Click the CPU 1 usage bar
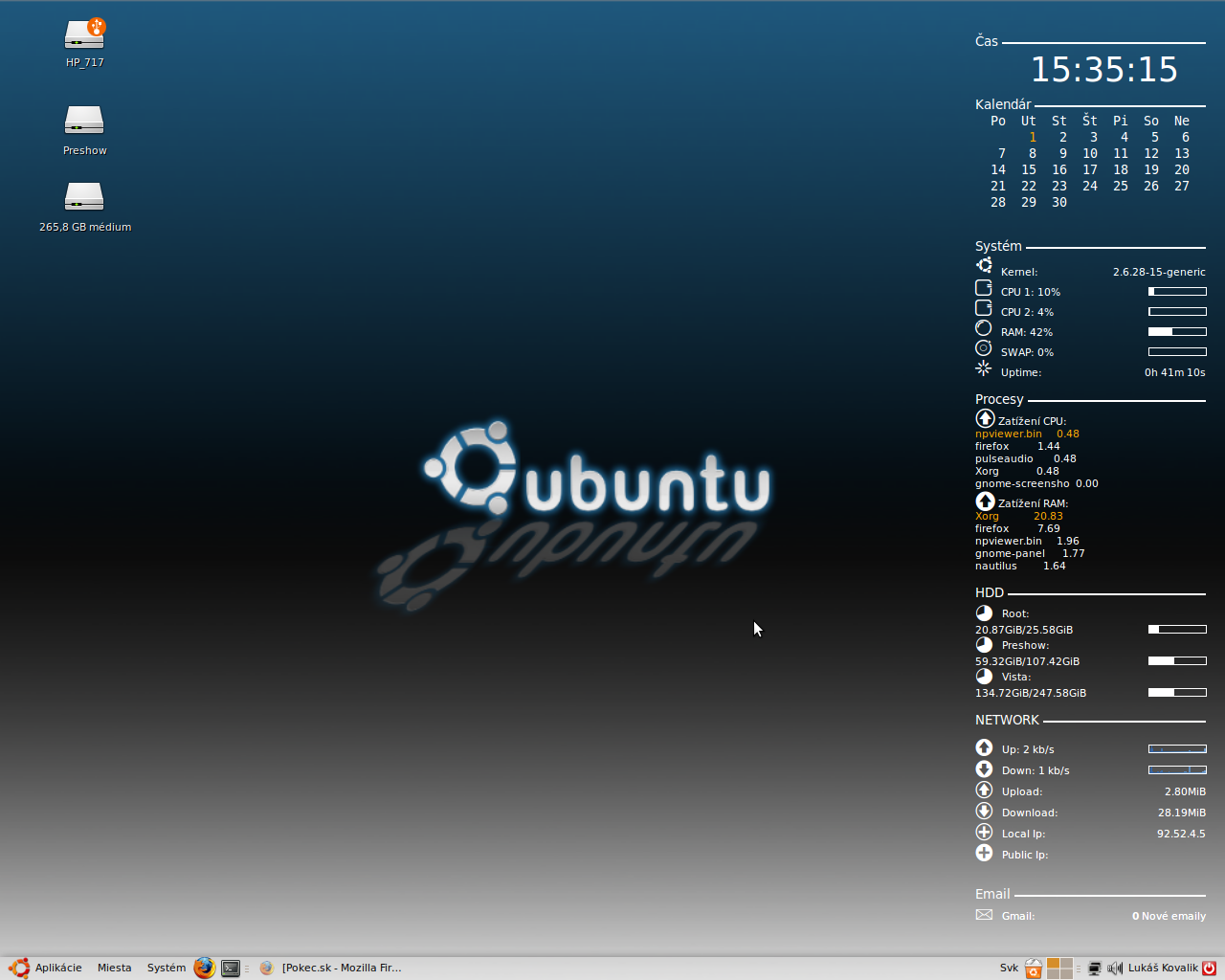 pos(1177,292)
